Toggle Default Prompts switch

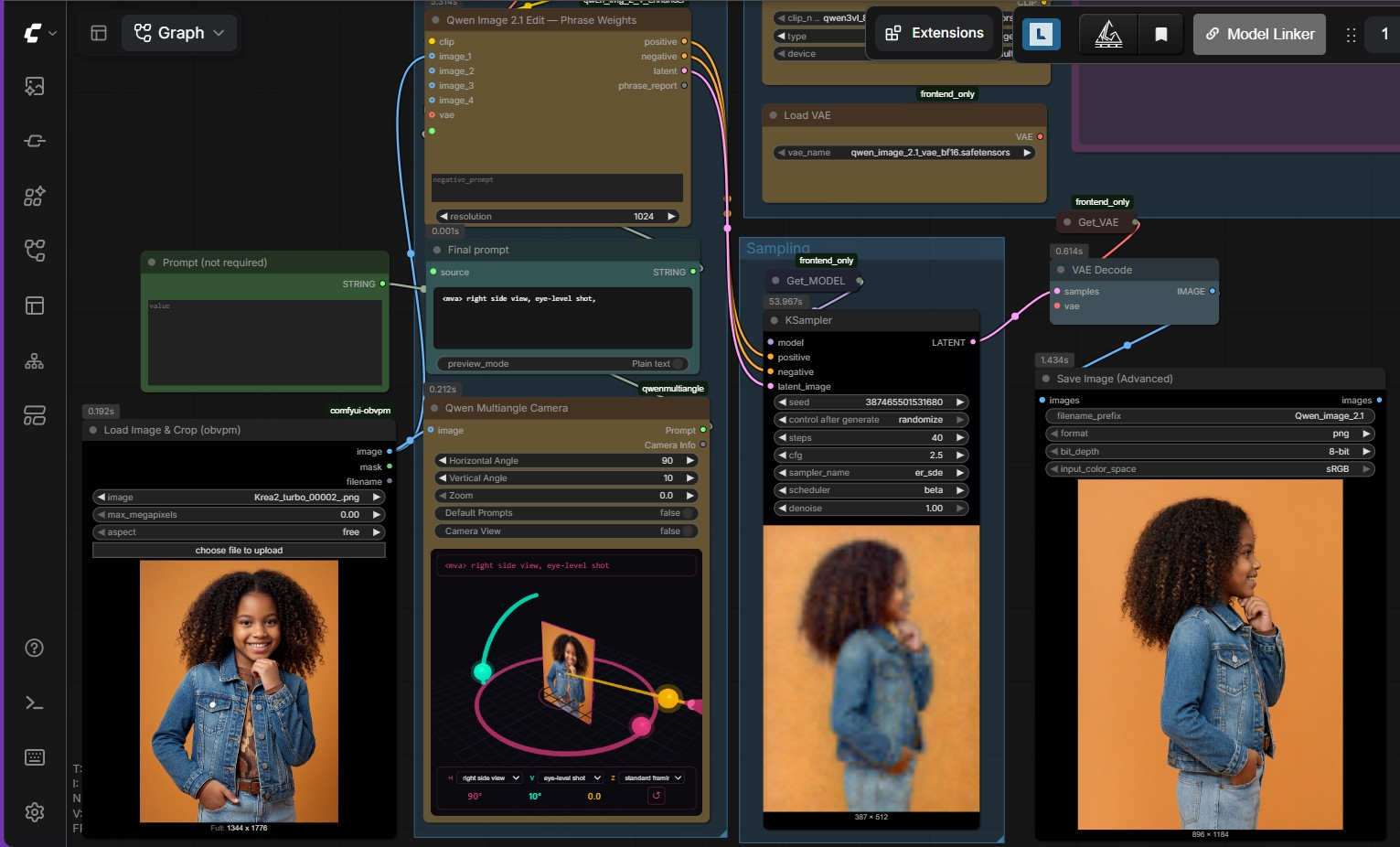pyautogui.click(x=689, y=513)
